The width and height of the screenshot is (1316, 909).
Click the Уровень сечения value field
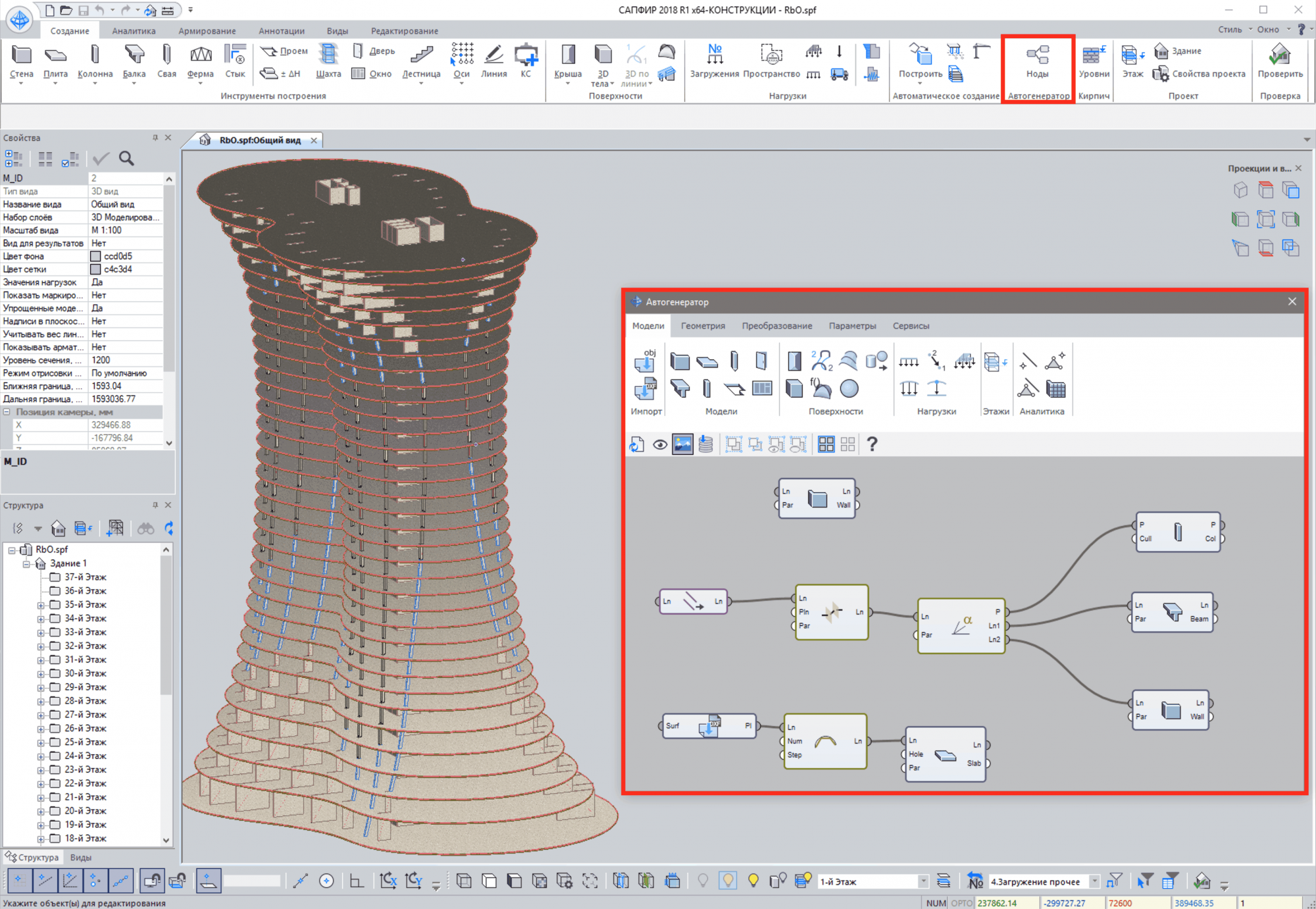click(125, 360)
